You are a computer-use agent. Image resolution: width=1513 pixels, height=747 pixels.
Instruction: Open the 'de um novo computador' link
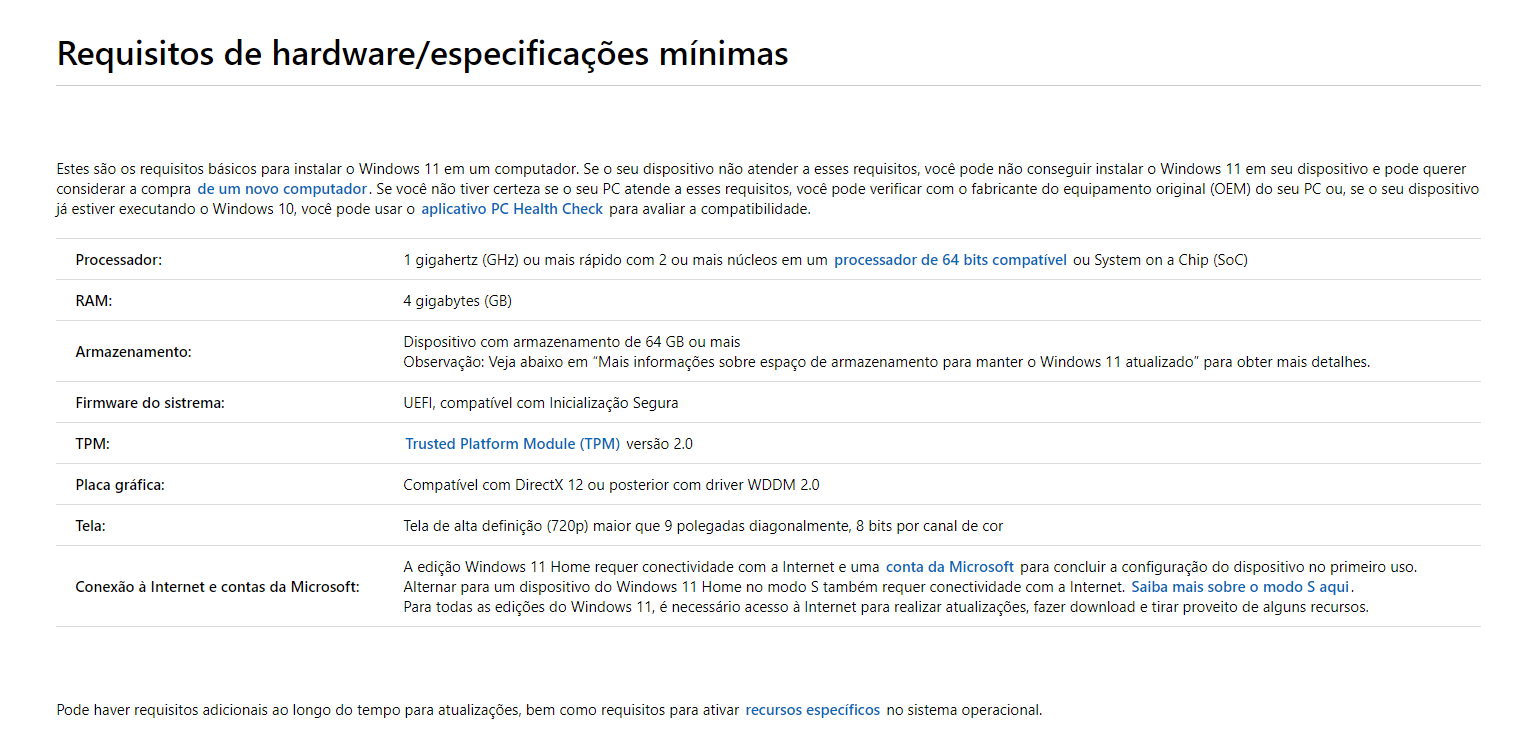pos(282,189)
